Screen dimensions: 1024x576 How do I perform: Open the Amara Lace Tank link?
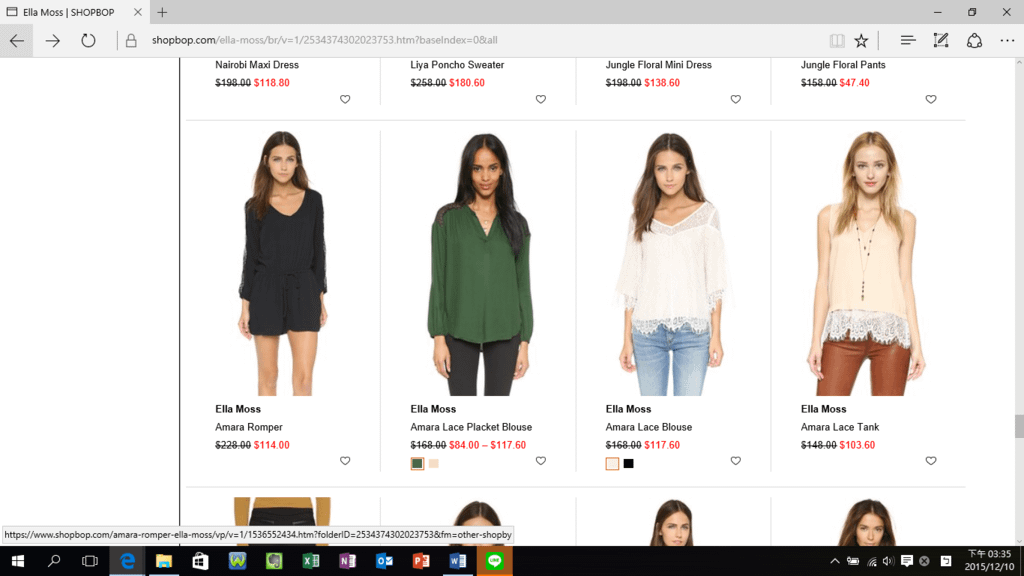click(840, 427)
